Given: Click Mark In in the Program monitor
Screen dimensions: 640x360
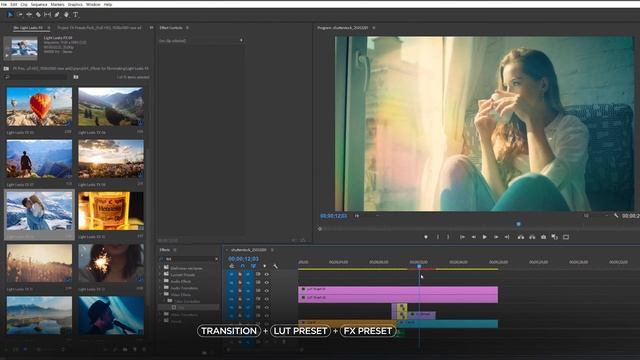Looking at the screenshot, I should (x=438, y=237).
